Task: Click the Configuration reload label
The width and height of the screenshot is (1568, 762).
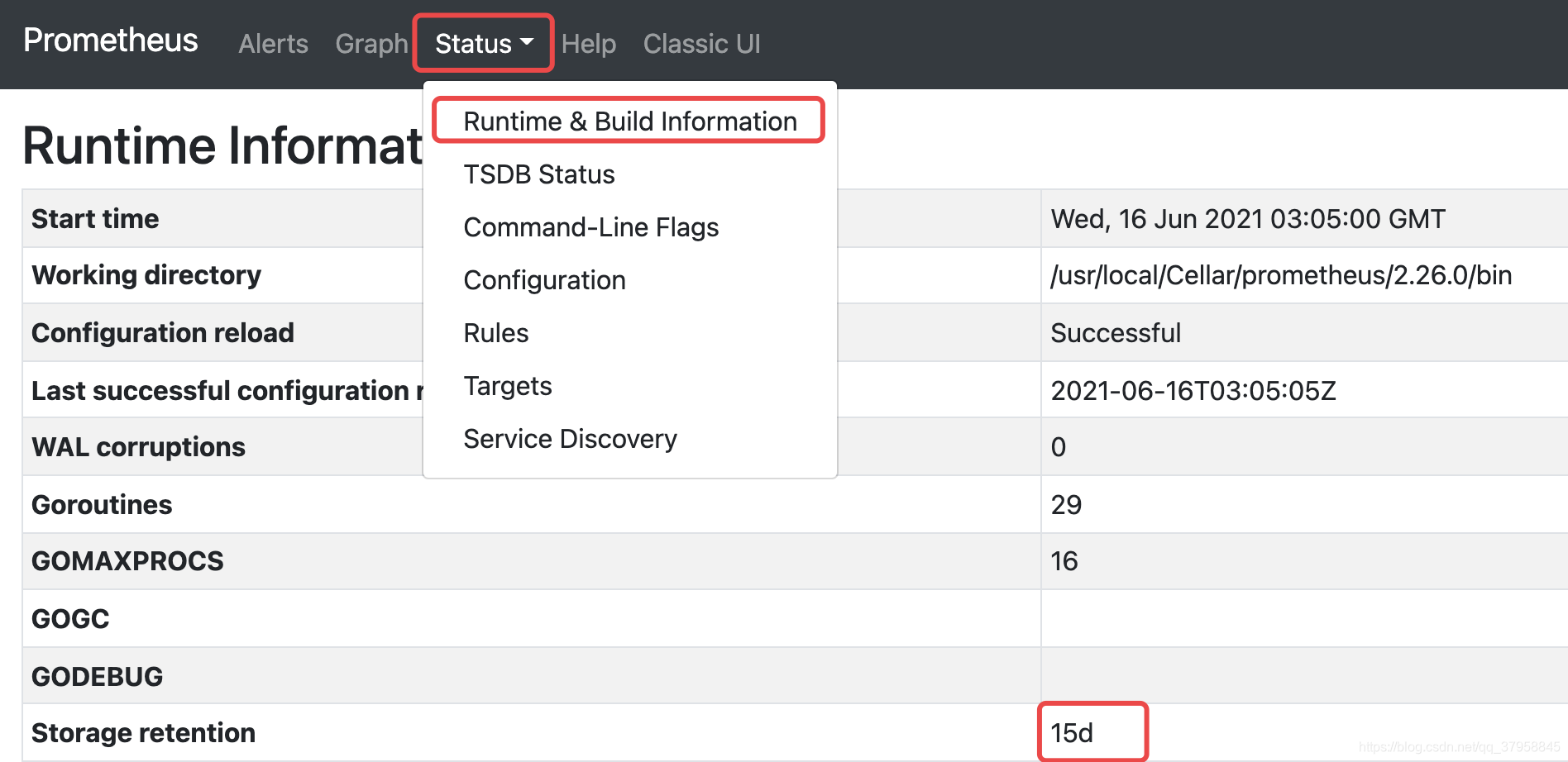Action: coord(163,333)
